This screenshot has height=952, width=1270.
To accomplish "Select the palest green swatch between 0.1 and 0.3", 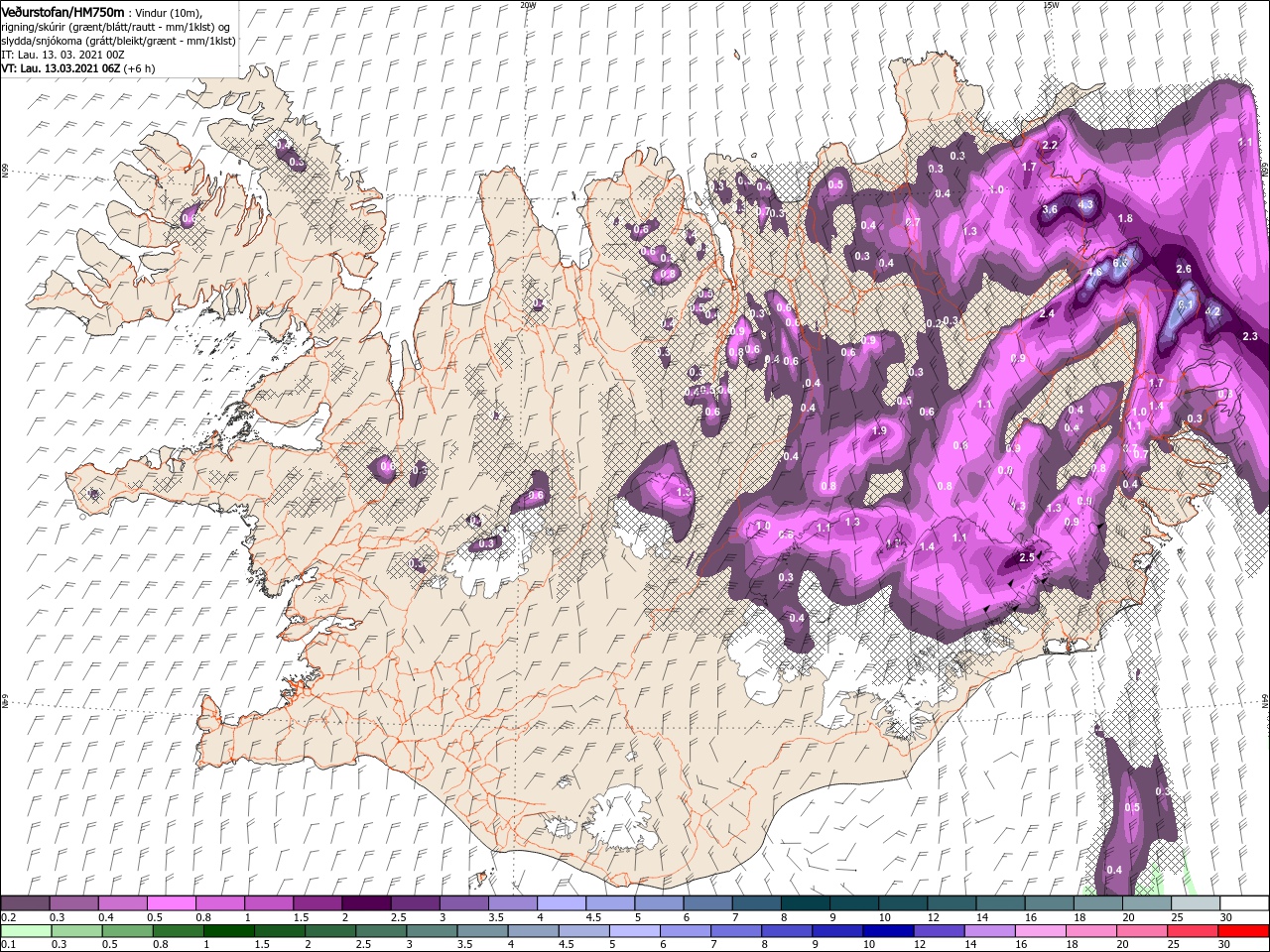I will (25, 931).
